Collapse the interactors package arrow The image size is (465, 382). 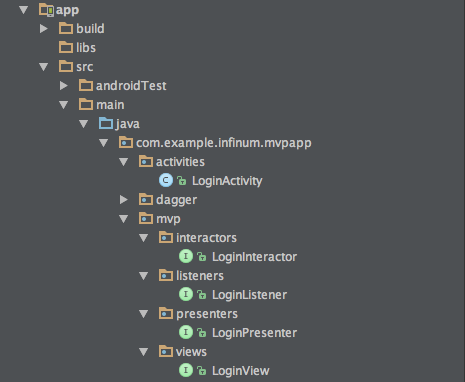click(143, 238)
